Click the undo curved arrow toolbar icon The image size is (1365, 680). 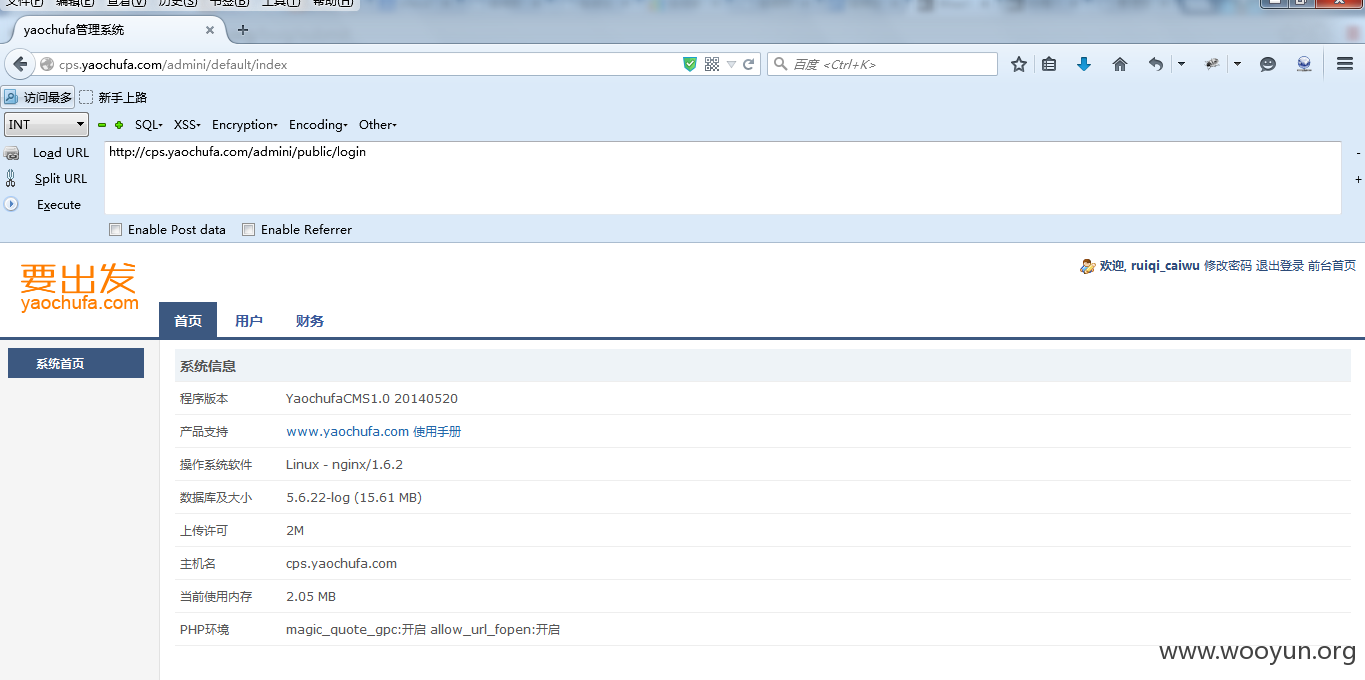(1156, 64)
